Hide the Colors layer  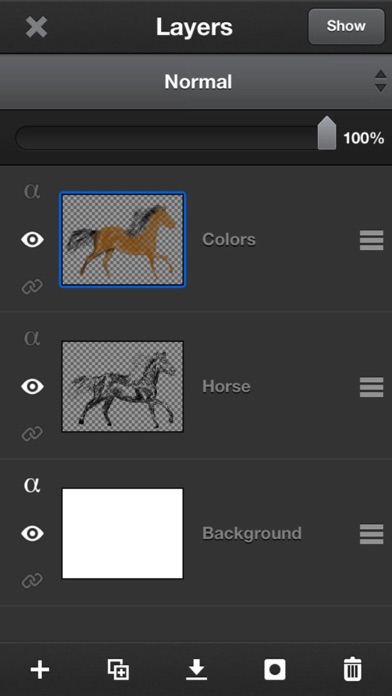click(x=32, y=240)
